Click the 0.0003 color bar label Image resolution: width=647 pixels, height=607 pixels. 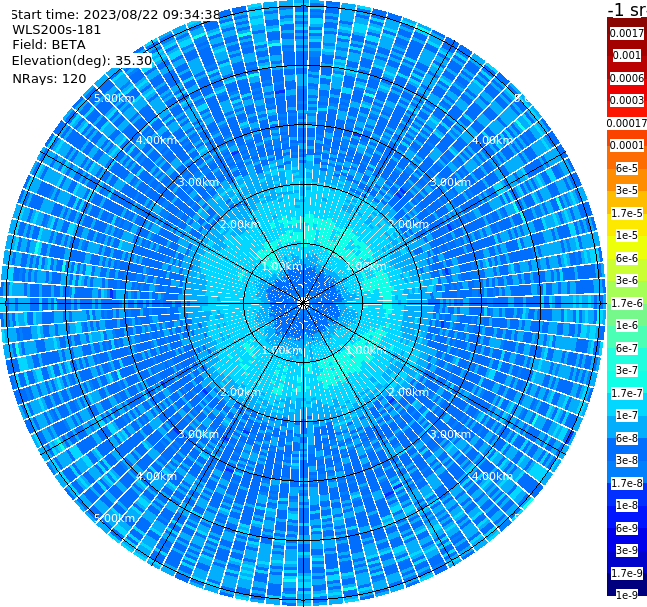click(x=627, y=100)
